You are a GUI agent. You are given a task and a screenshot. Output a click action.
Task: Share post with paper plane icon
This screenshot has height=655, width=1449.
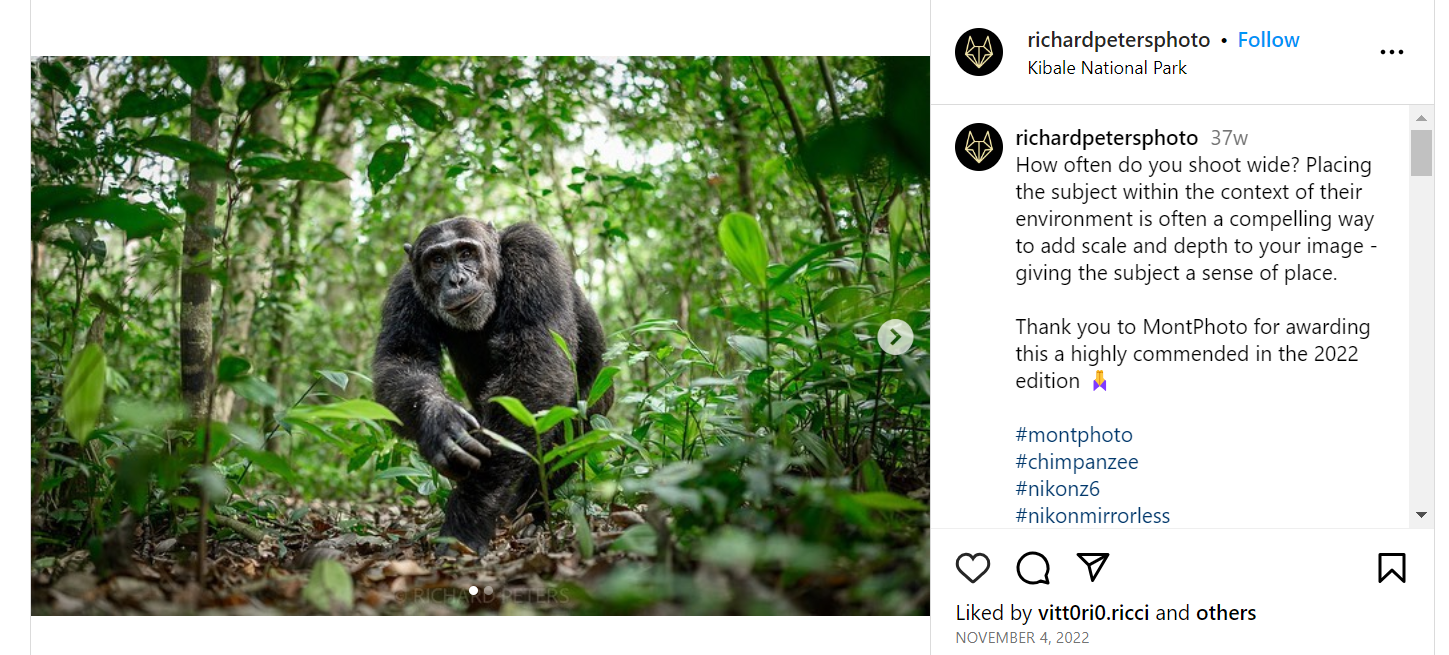(1093, 568)
